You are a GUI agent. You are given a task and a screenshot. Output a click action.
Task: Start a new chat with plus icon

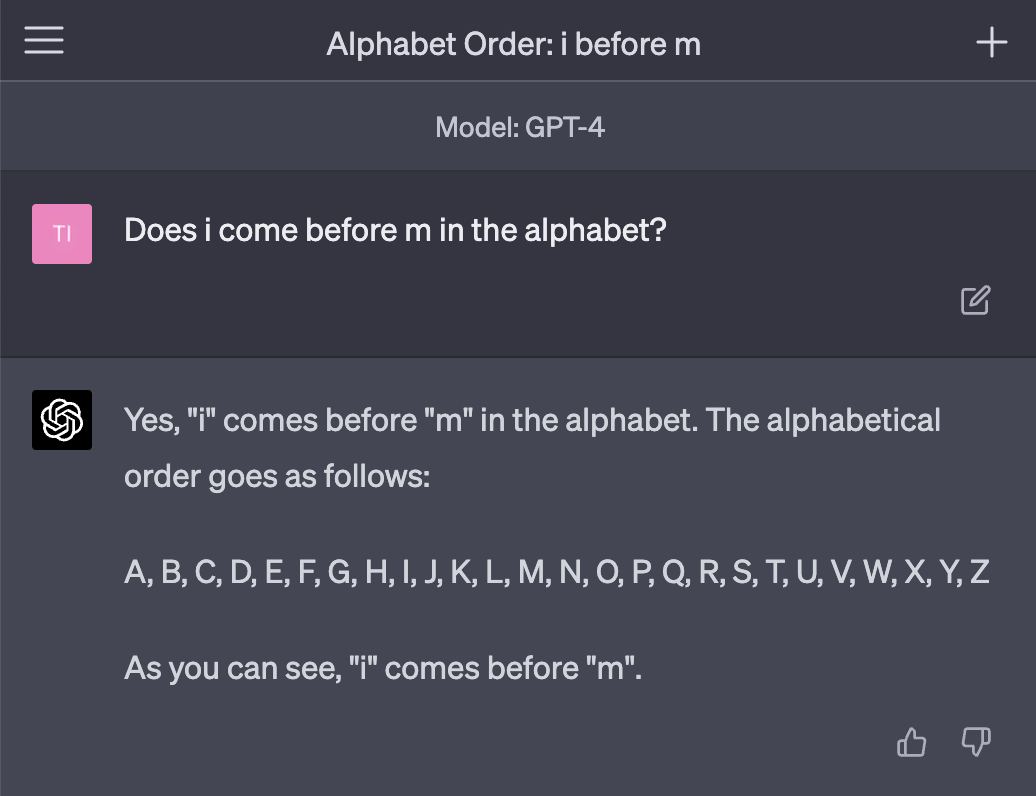pos(991,42)
